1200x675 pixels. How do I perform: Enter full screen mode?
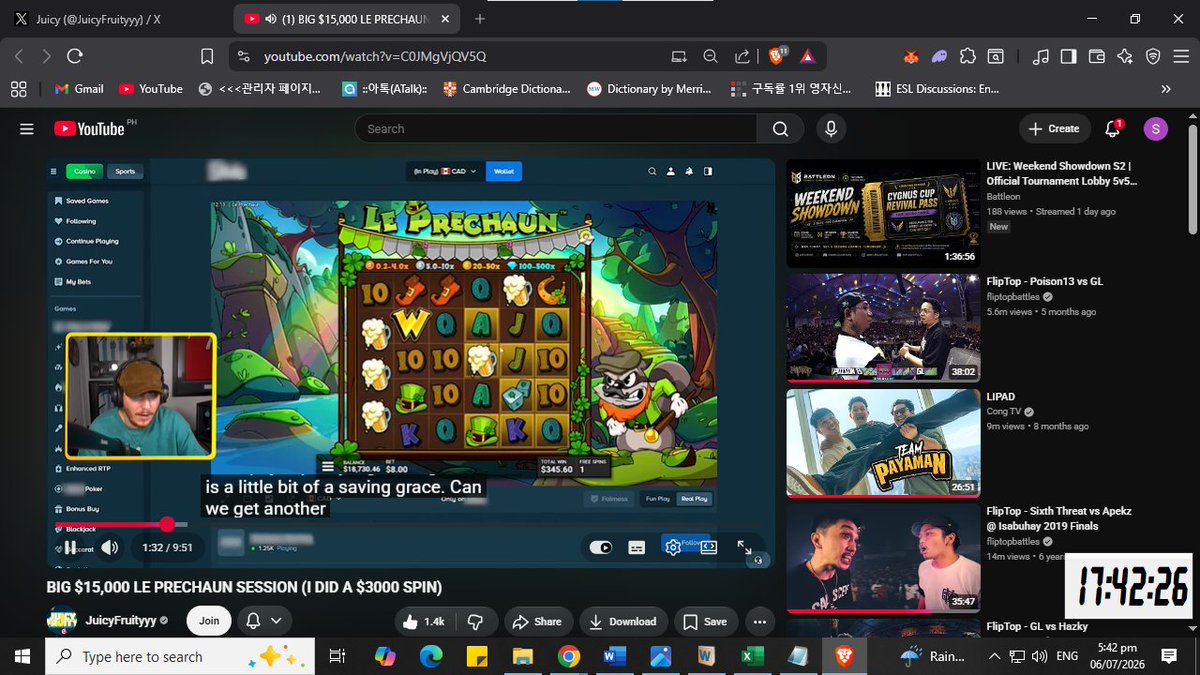[745, 547]
